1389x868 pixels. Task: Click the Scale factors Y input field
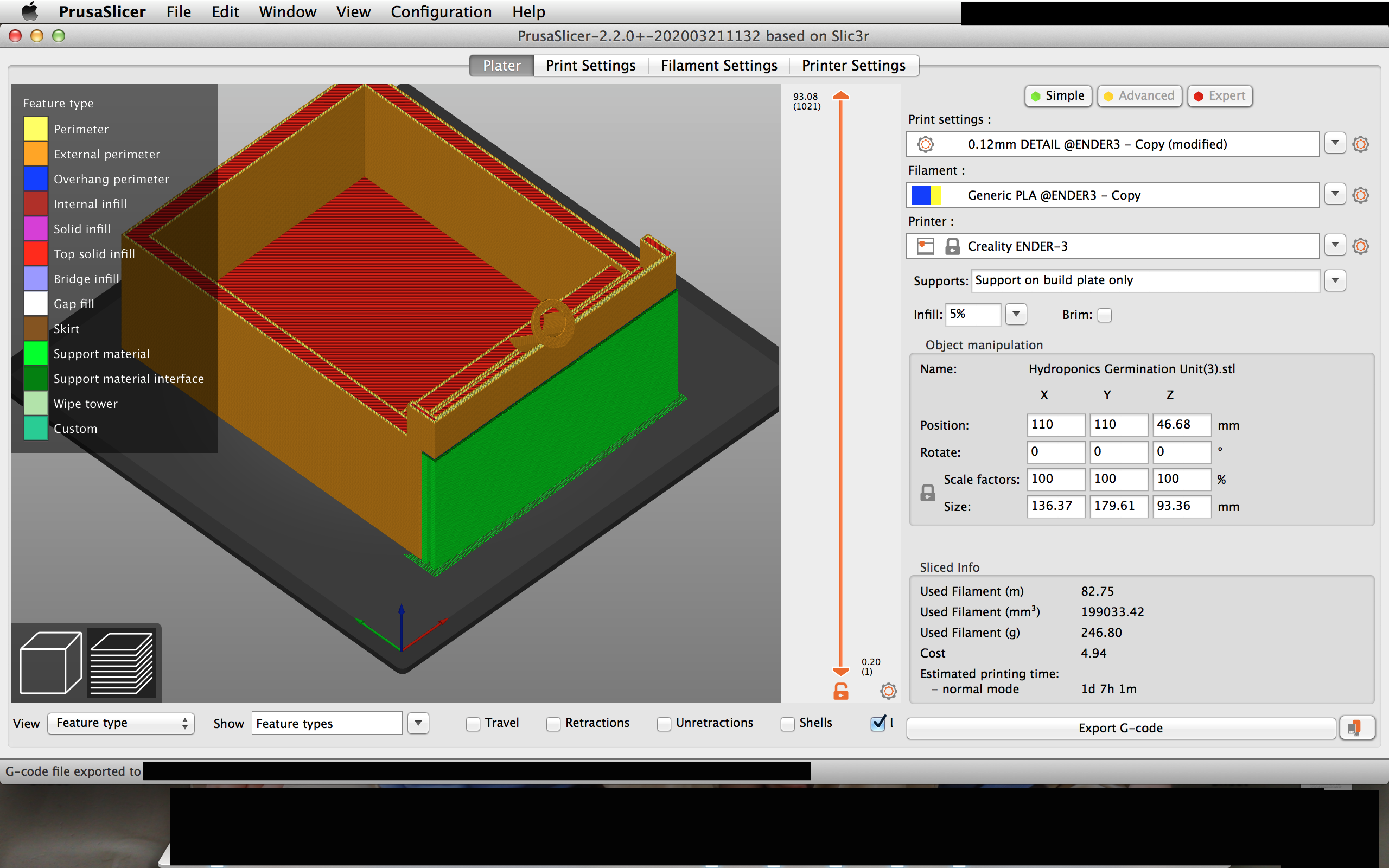(x=1119, y=479)
